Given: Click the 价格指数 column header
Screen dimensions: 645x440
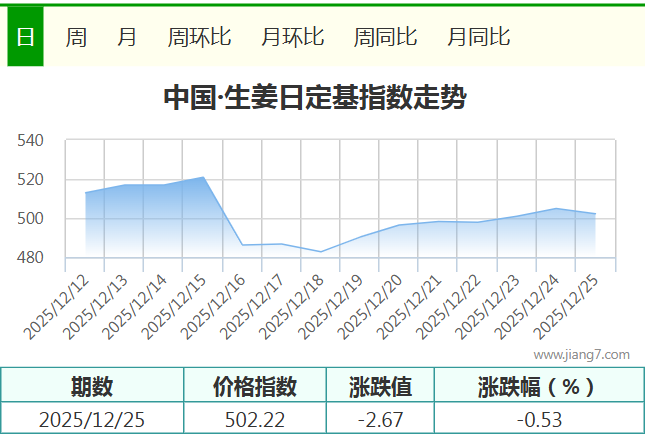Looking at the screenshot, I should pyautogui.click(x=255, y=386).
